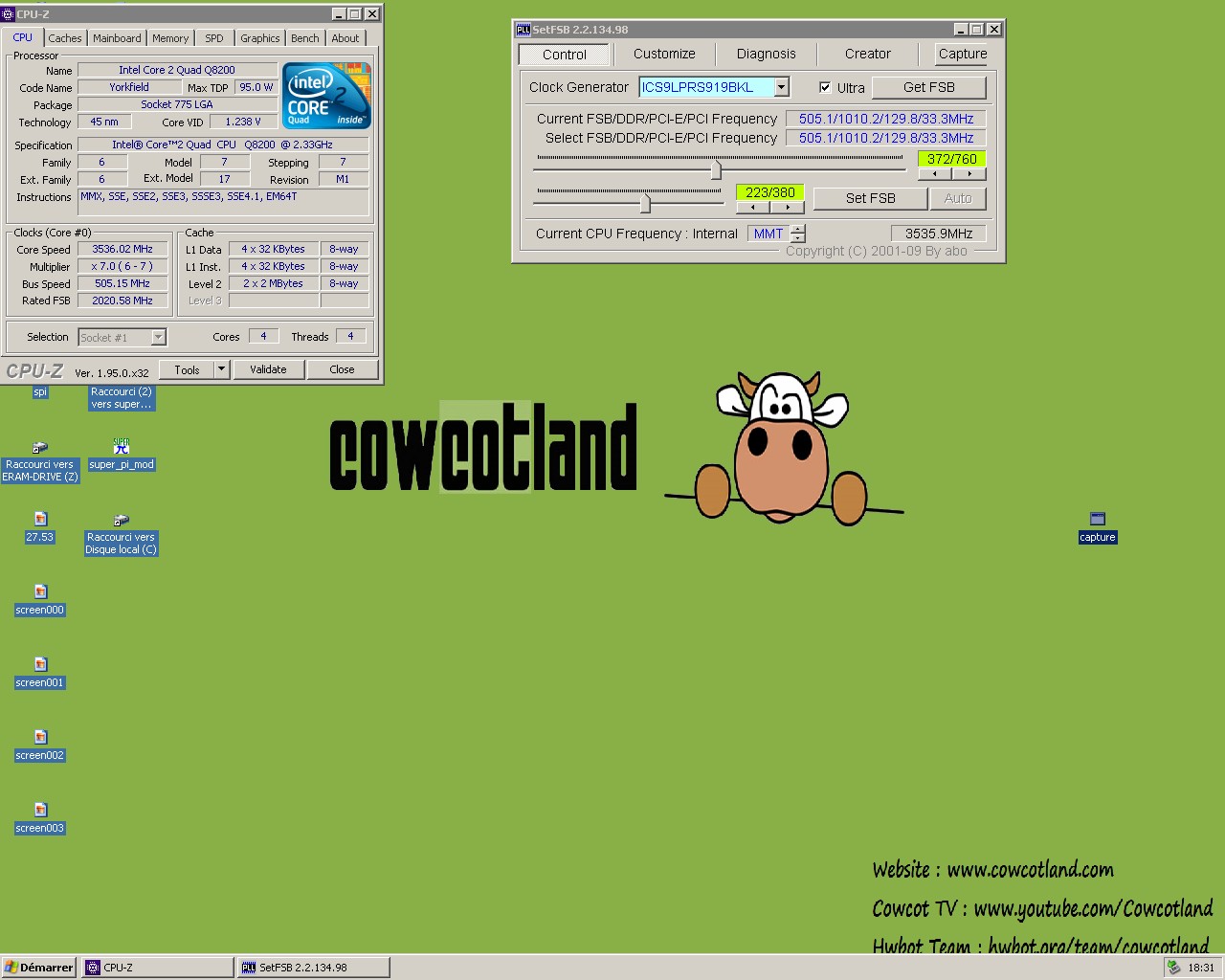Switch to the Bench tab
This screenshot has width=1225, height=980.
[x=305, y=38]
